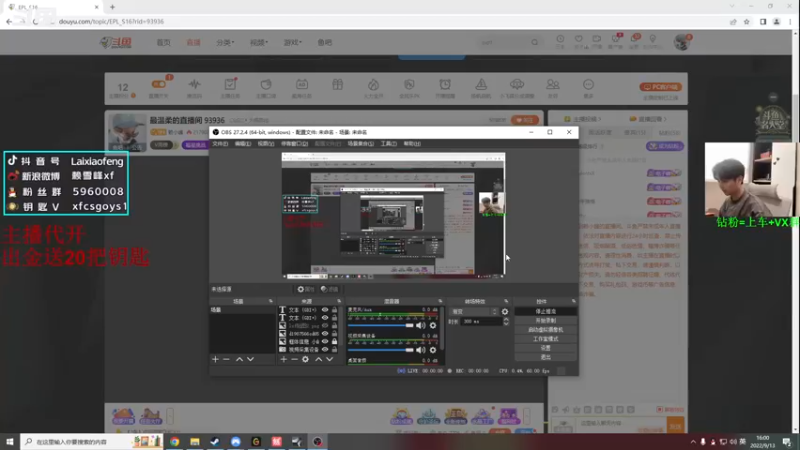Click ellipsis more icon in streamer toolbar

click(588, 84)
